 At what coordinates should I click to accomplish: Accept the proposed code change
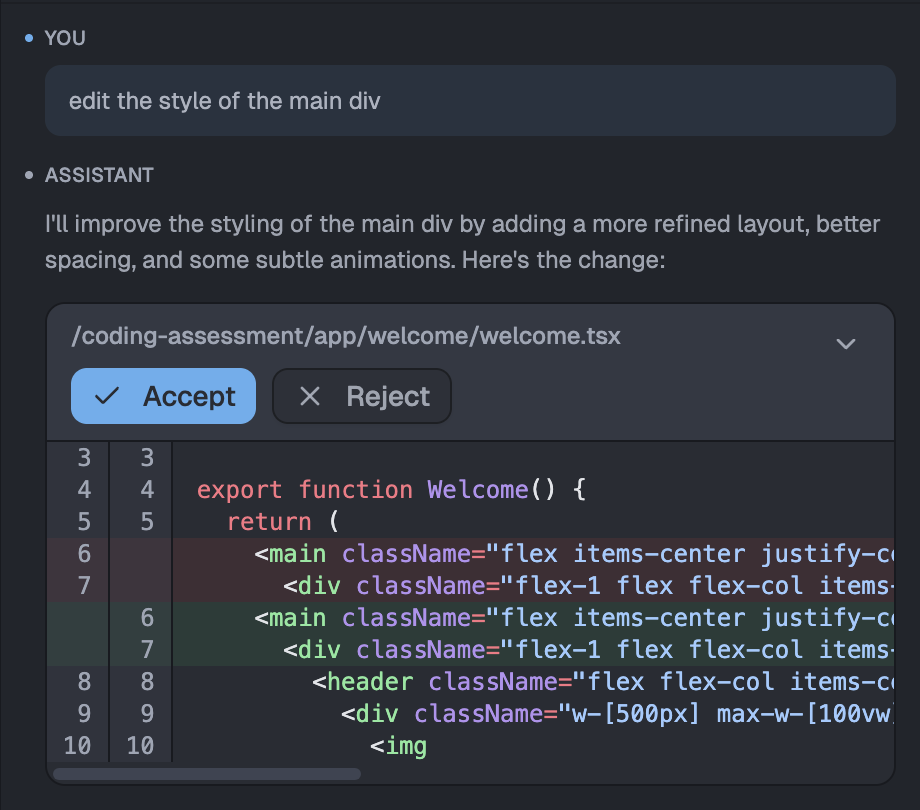tap(163, 396)
